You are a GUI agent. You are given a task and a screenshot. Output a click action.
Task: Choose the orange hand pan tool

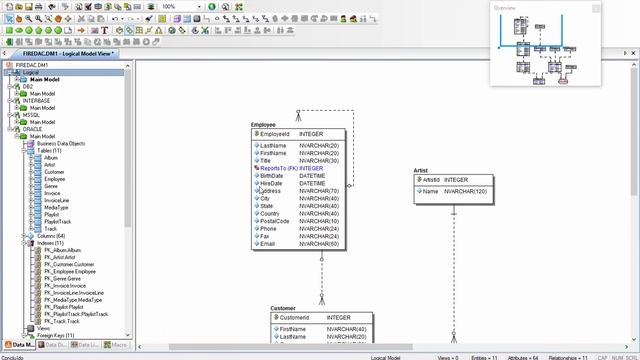click(19, 19)
